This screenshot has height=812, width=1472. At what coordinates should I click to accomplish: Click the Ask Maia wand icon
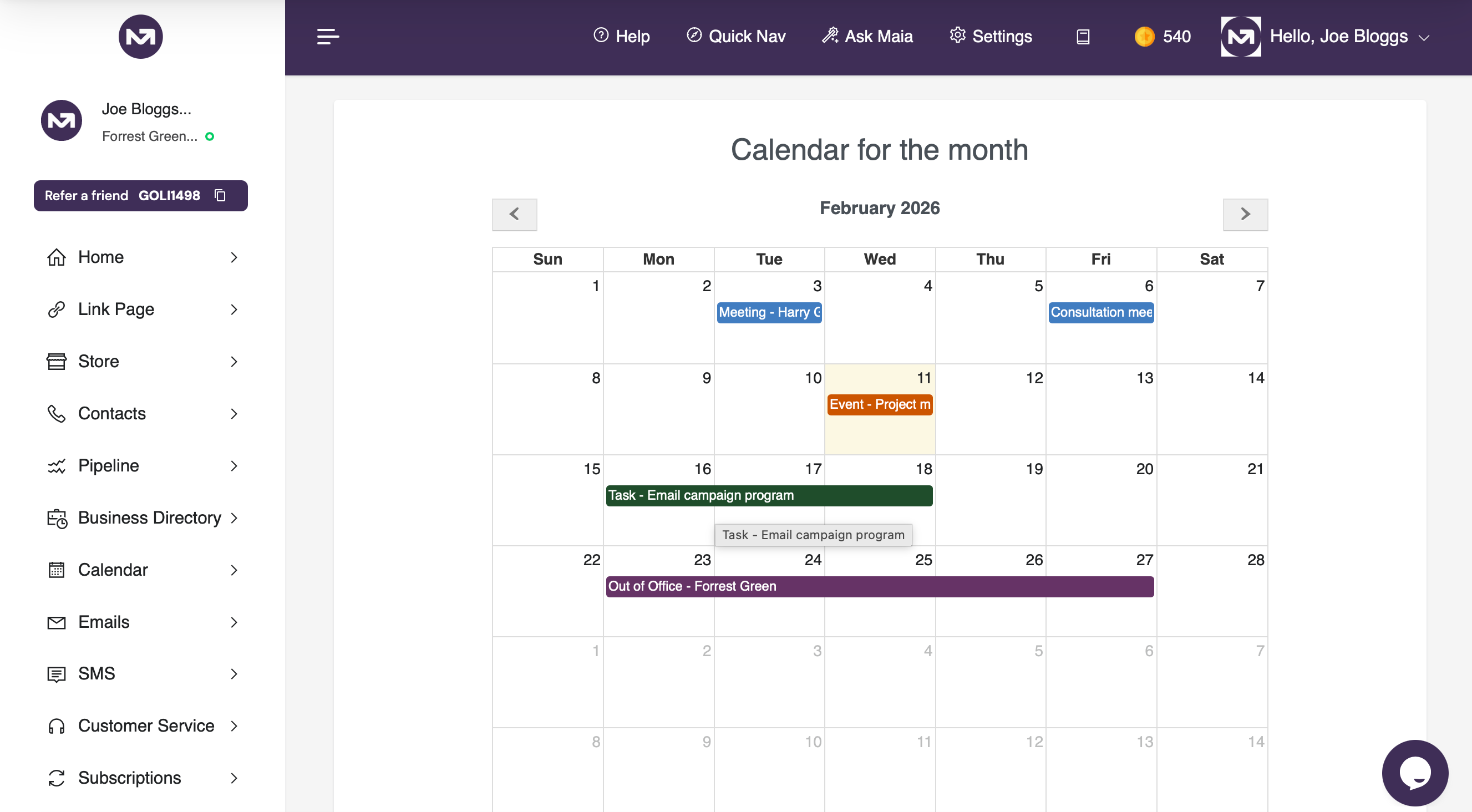coord(830,35)
